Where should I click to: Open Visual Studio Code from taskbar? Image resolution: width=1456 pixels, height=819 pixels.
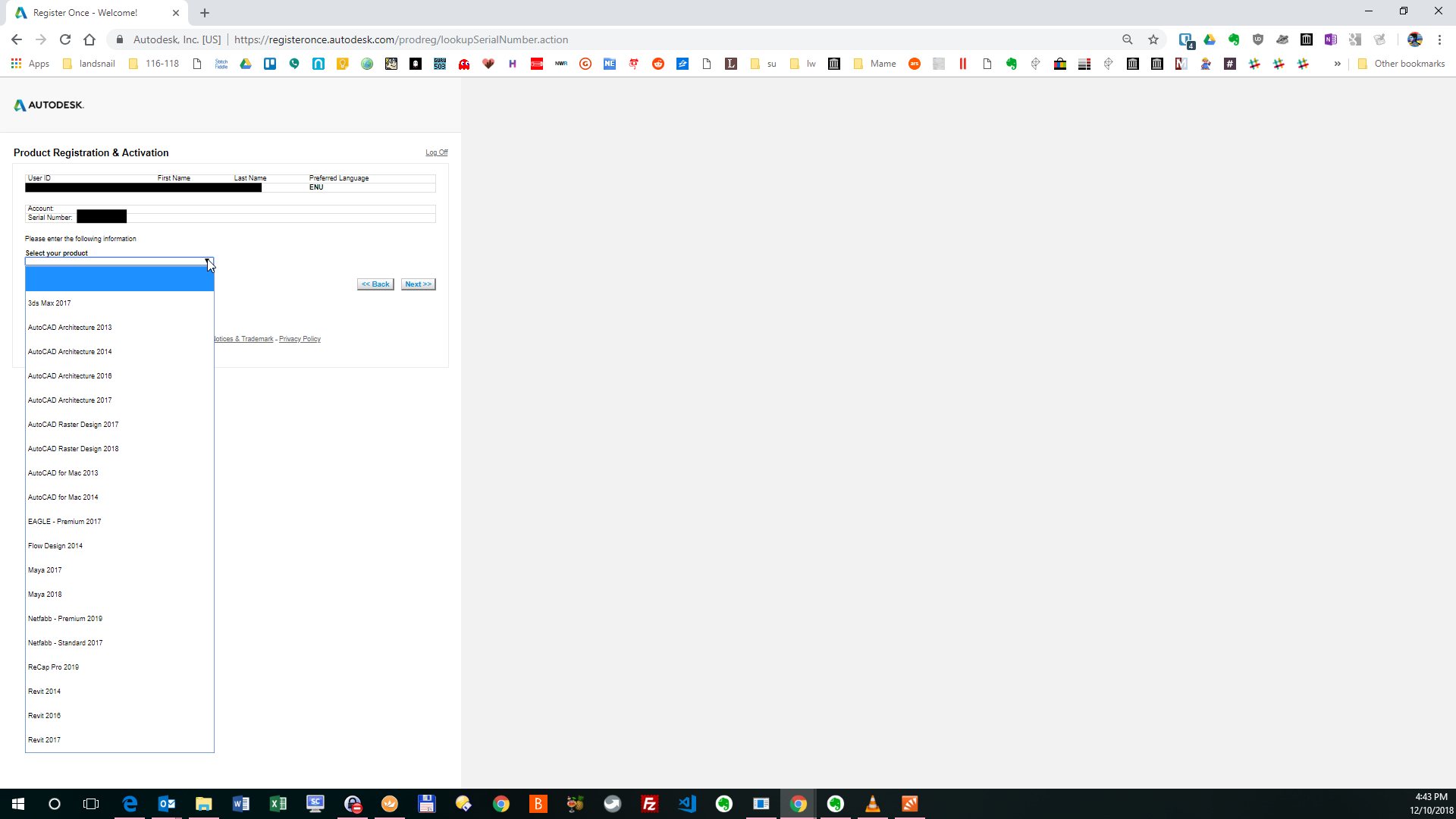[687, 804]
